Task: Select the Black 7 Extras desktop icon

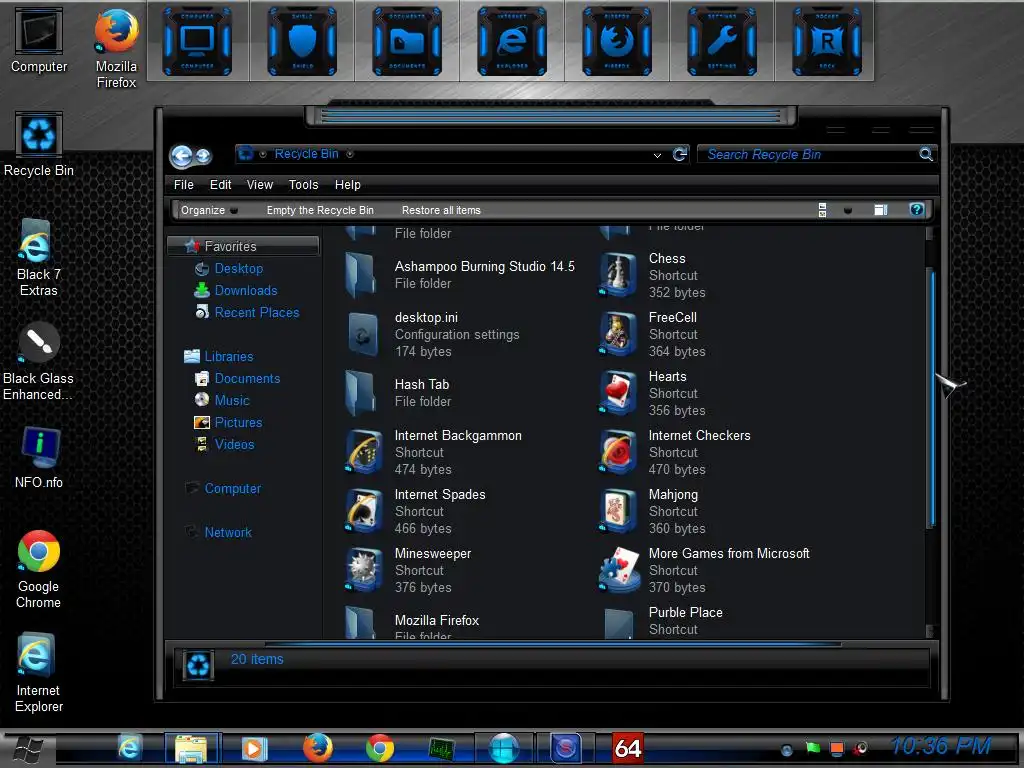Action: tap(39, 257)
